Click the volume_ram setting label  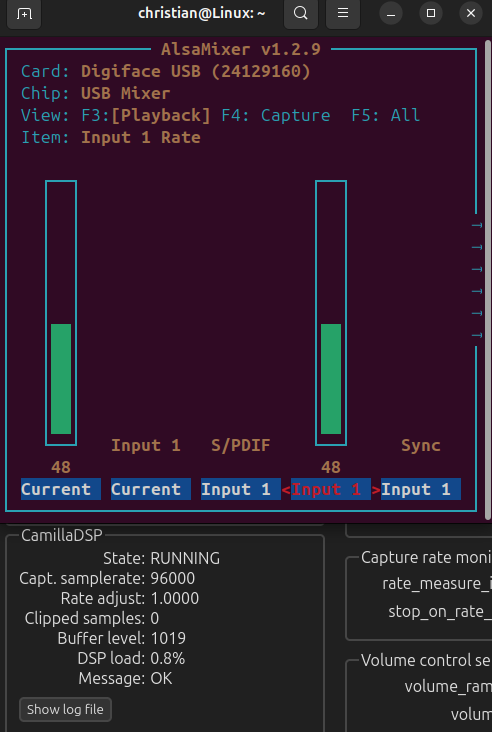tap(448, 687)
